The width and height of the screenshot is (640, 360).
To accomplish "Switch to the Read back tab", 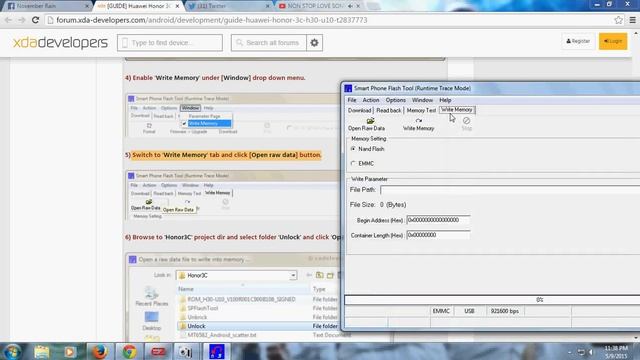I will pyautogui.click(x=389, y=110).
